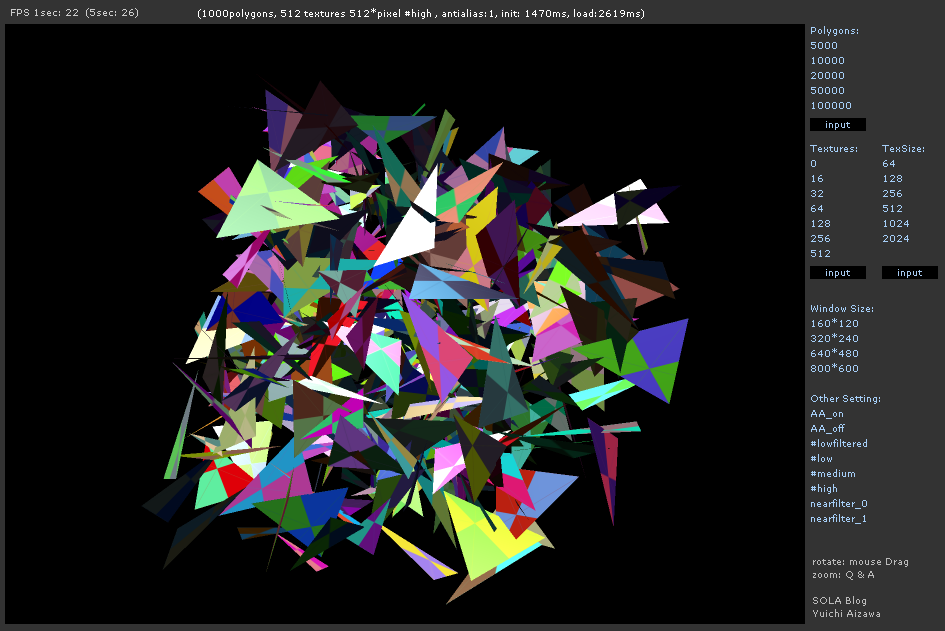Screen dimensions: 945x631
Task: Set polygon count to 5000
Action: (824, 46)
